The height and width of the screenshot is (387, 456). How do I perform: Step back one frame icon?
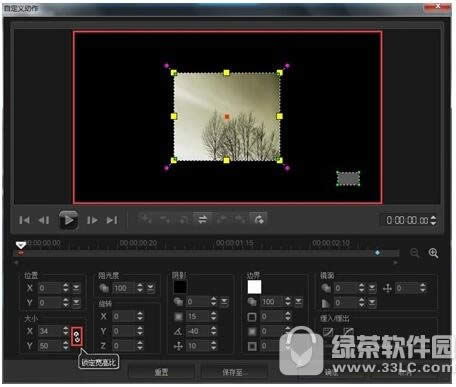[x=44, y=220]
